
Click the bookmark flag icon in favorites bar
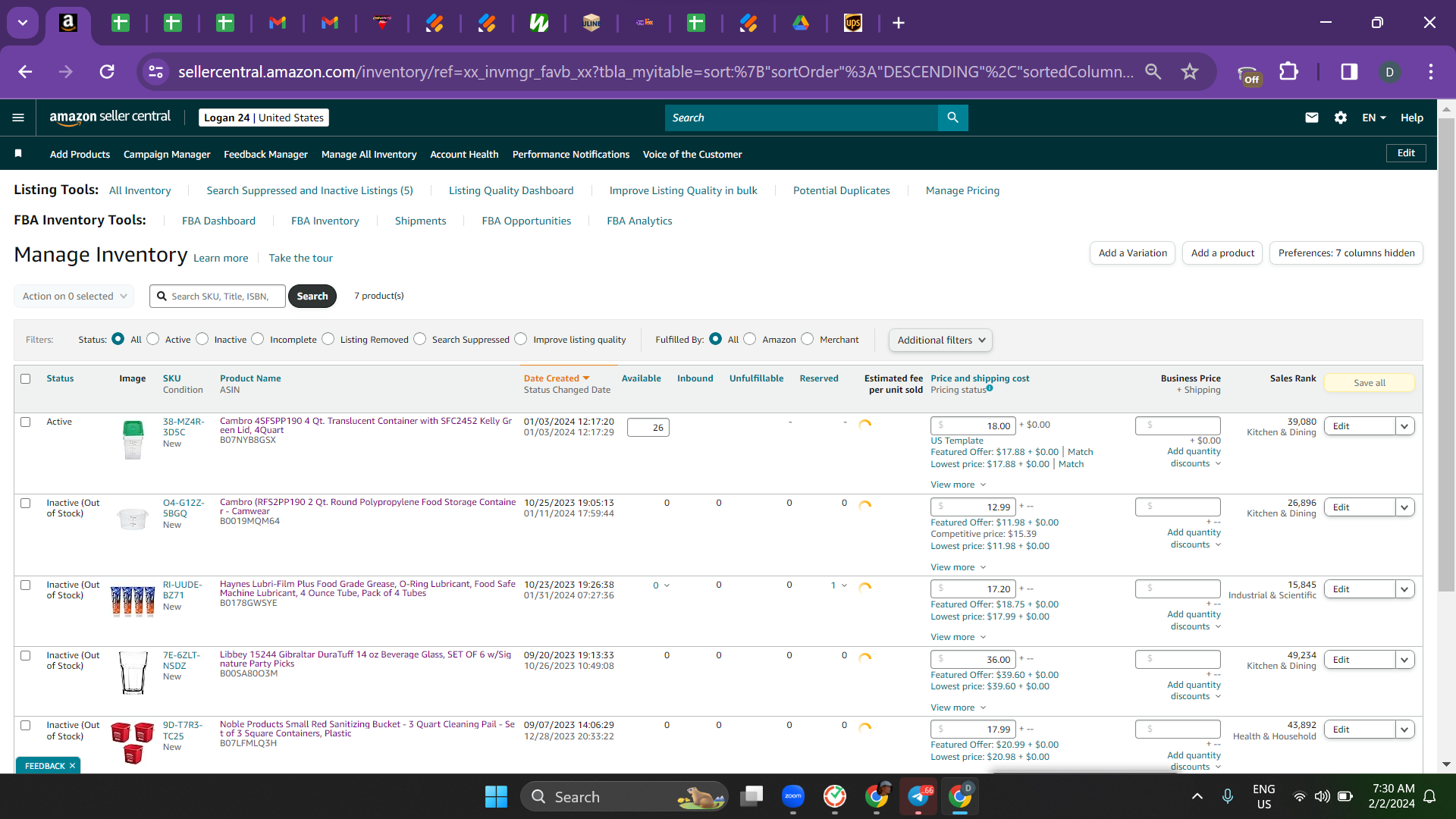(18, 154)
